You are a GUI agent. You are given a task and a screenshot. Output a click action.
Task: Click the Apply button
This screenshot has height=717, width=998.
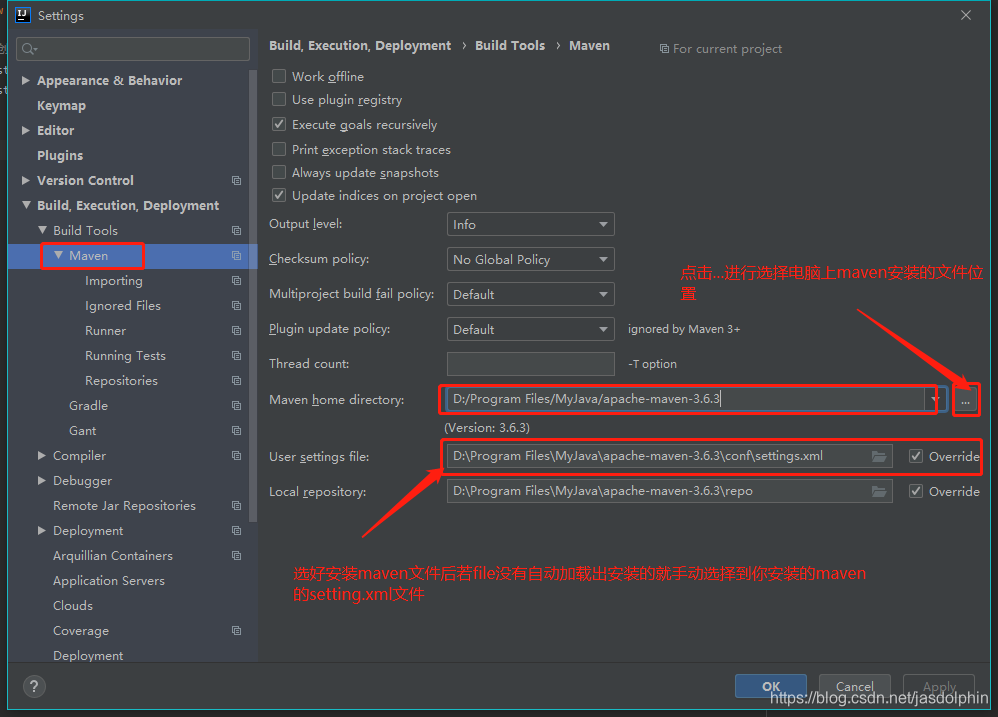tap(939, 686)
